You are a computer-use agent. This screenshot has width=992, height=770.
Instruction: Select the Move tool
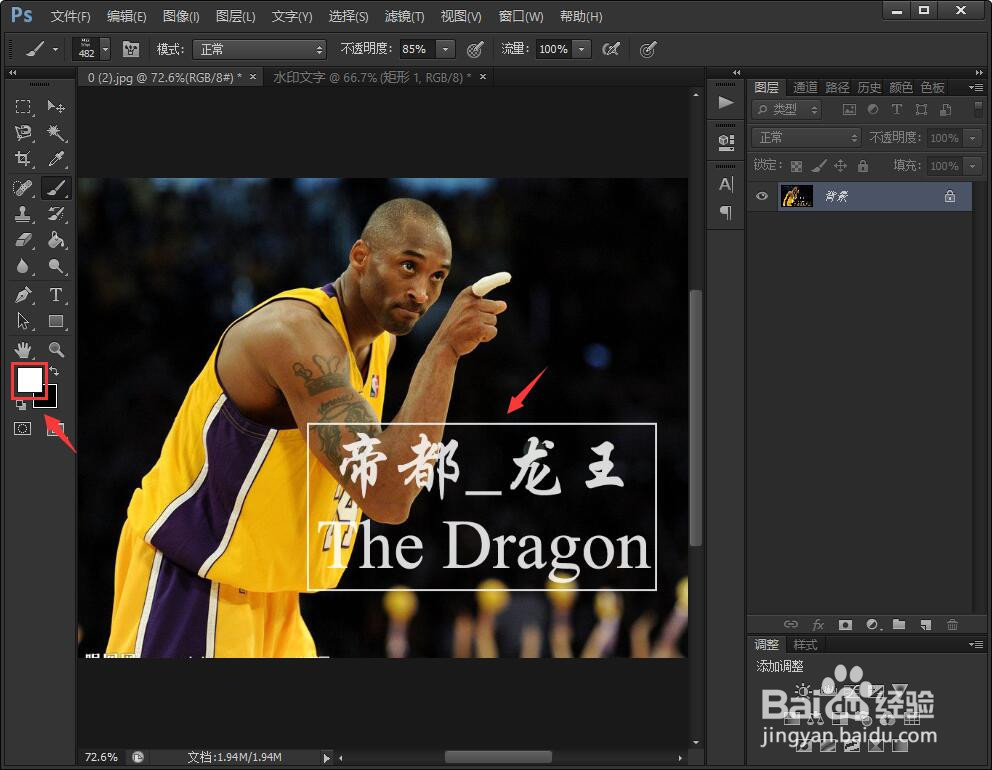click(56, 106)
